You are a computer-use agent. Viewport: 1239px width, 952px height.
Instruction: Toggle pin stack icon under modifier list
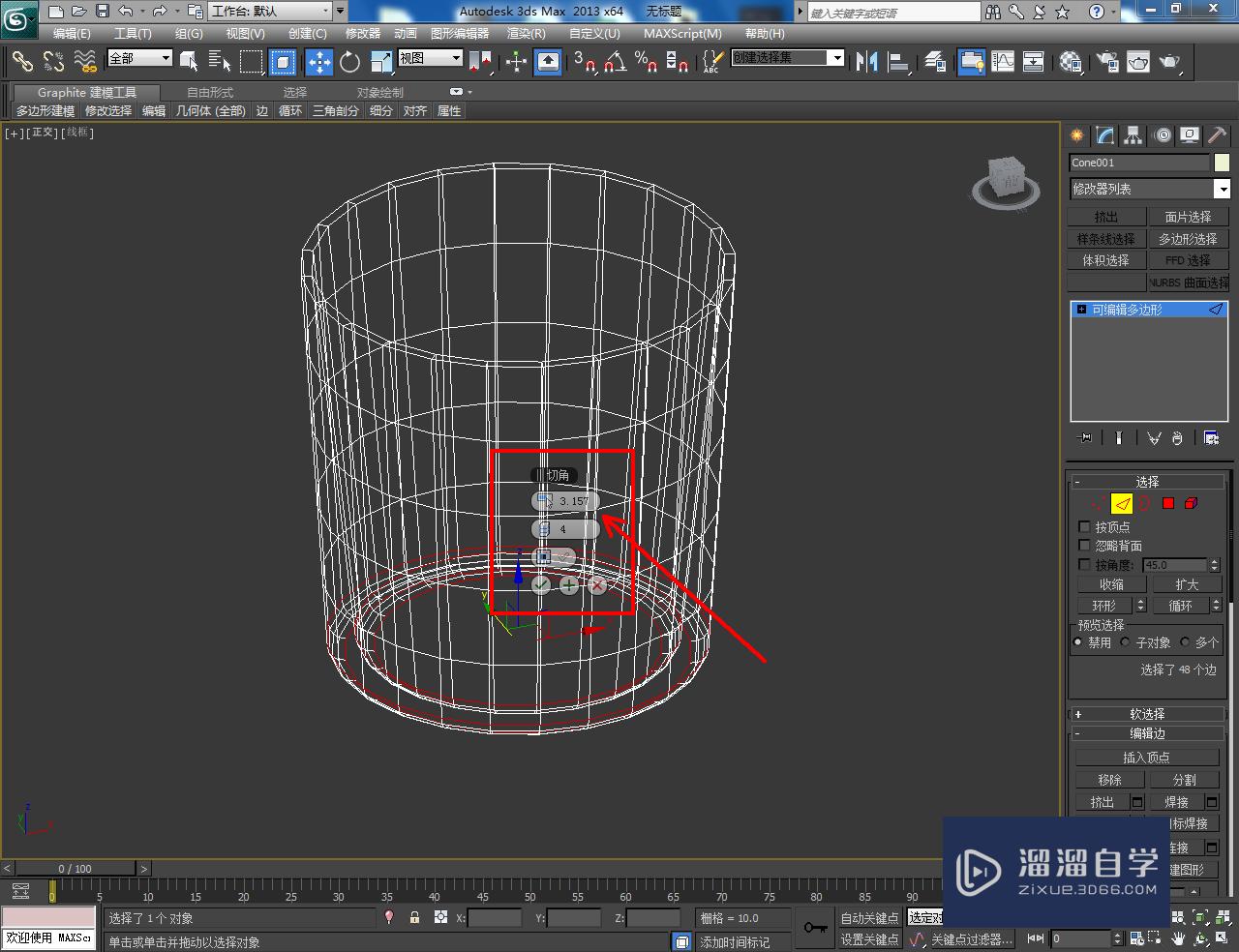point(1085,438)
